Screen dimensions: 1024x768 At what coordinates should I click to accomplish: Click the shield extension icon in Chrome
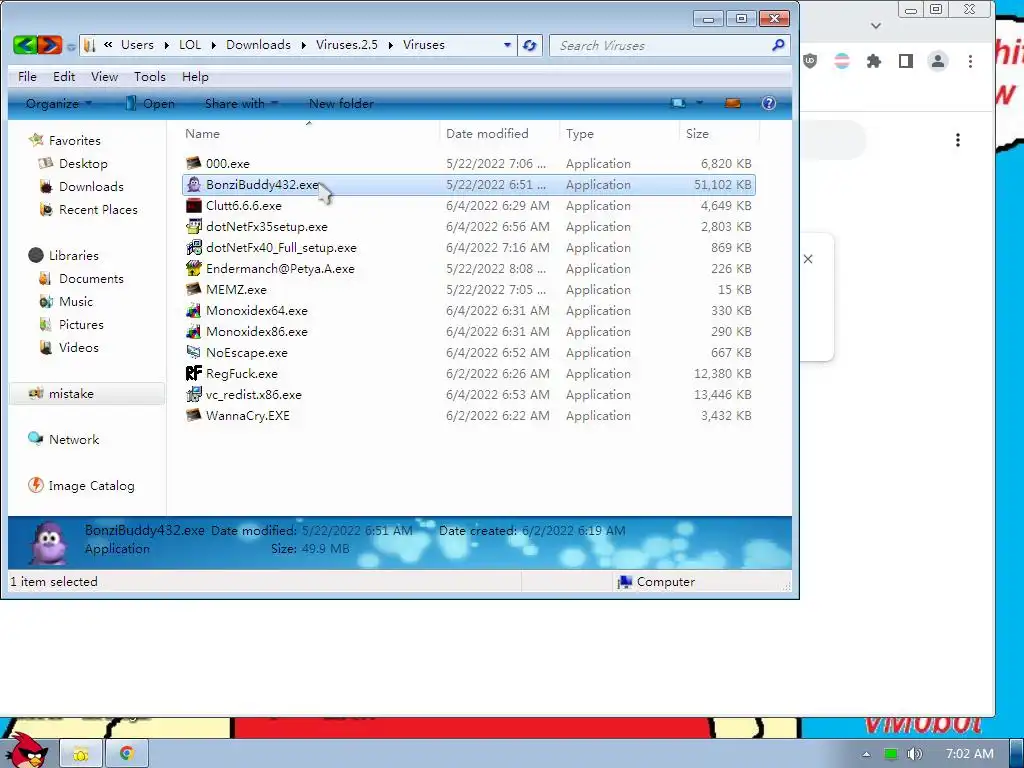coord(810,61)
